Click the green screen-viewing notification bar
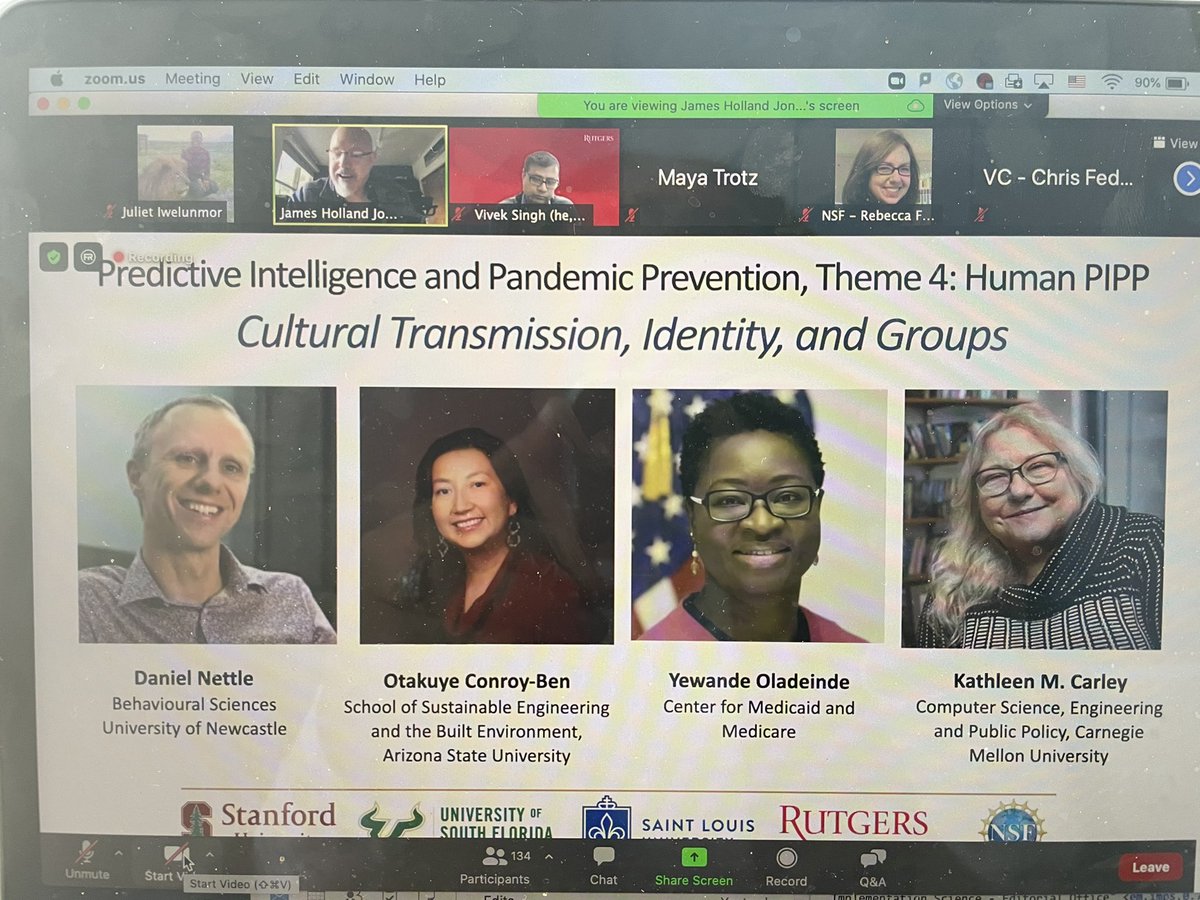Screen dimensions: 1200x900 pyautogui.click(x=735, y=105)
